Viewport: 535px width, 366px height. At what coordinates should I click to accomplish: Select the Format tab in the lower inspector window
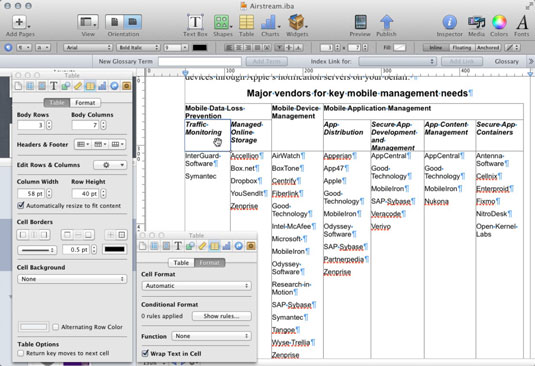click(209, 263)
